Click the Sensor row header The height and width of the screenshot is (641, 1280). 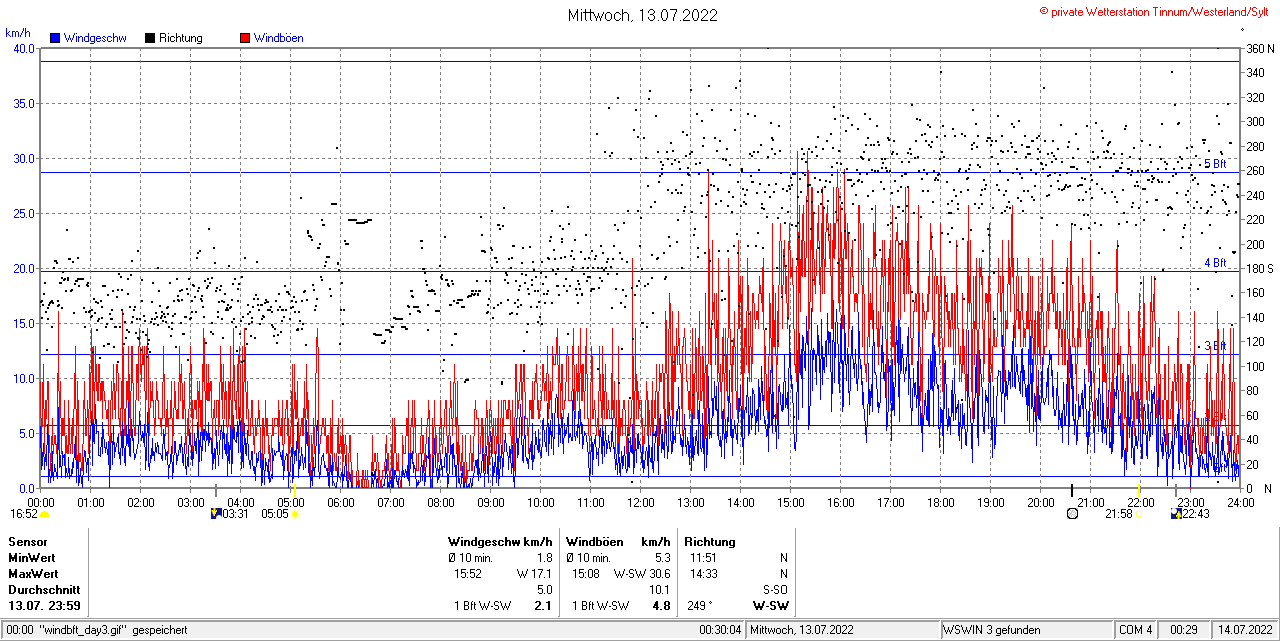click(x=27, y=541)
